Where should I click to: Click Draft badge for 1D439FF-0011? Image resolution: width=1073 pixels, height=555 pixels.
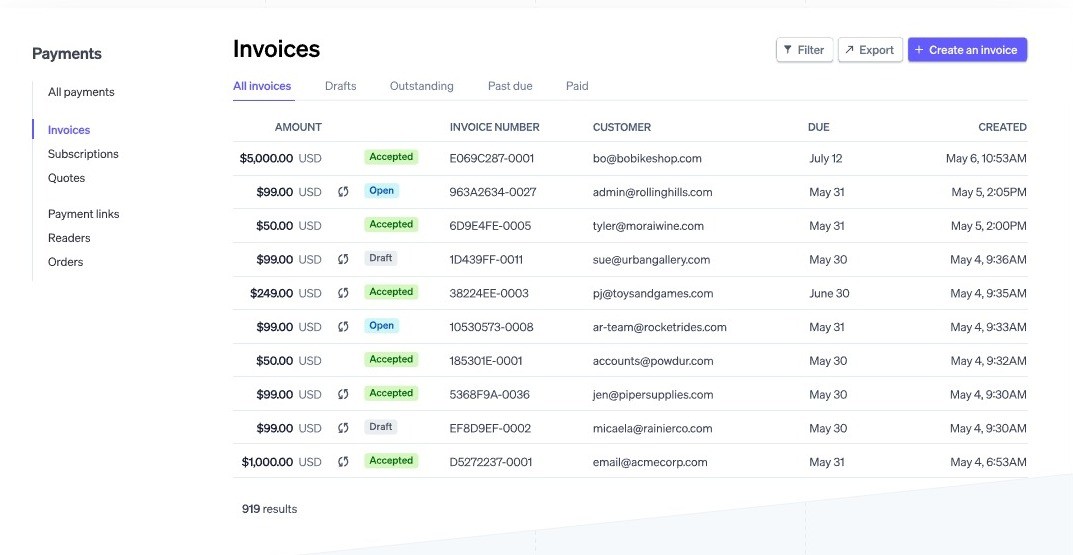pyautogui.click(x=380, y=259)
